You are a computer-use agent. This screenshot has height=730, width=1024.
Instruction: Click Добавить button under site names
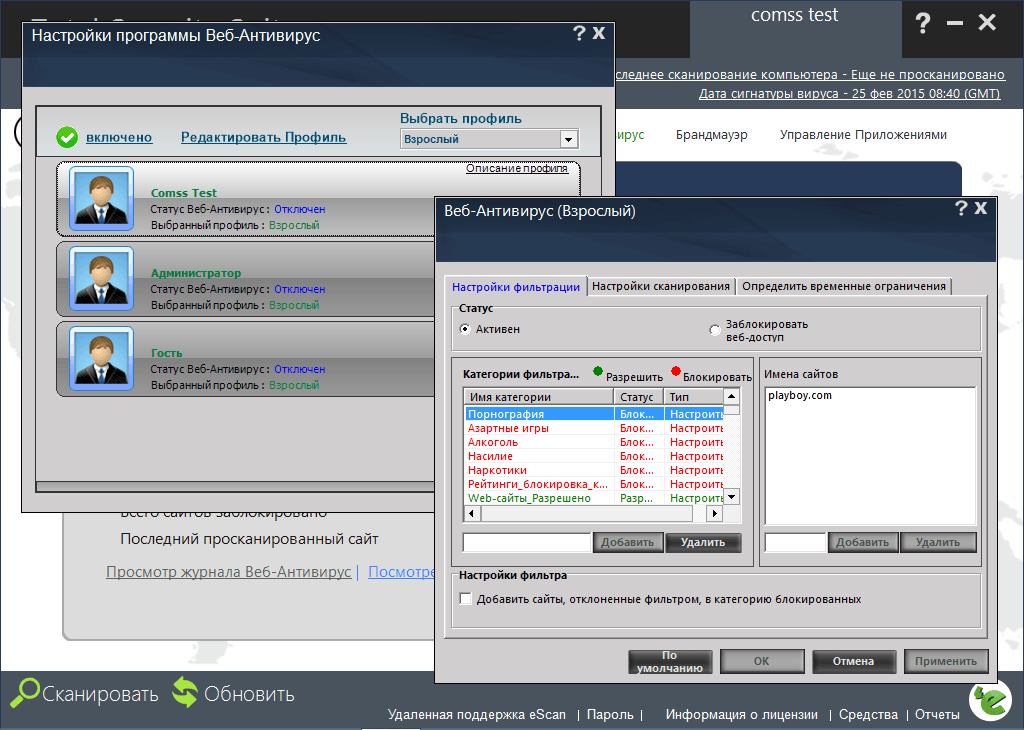click(x=863, y=542)
